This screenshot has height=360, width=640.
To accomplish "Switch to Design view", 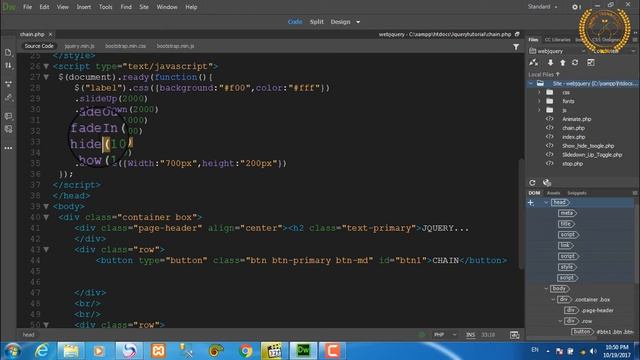I will 340,22.
